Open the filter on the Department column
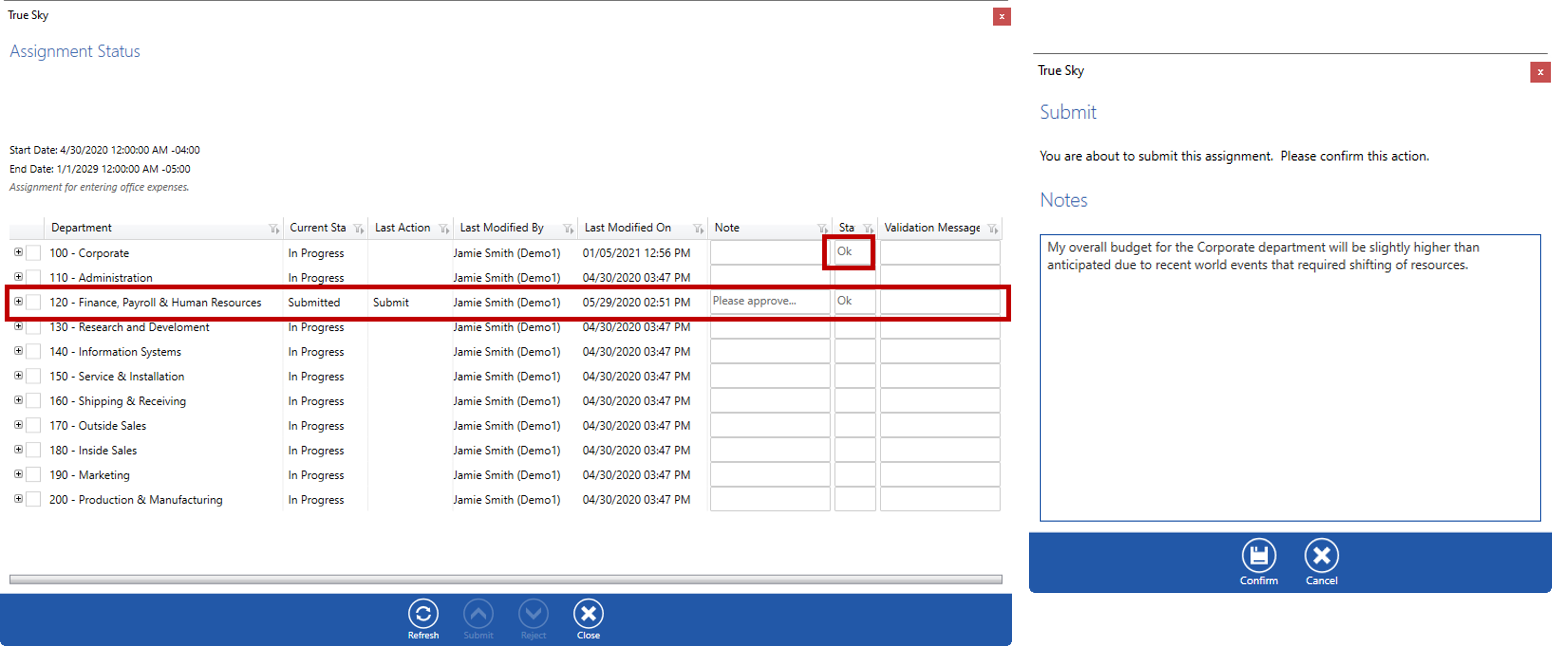The image size is (1552, 646). point(275,228)
